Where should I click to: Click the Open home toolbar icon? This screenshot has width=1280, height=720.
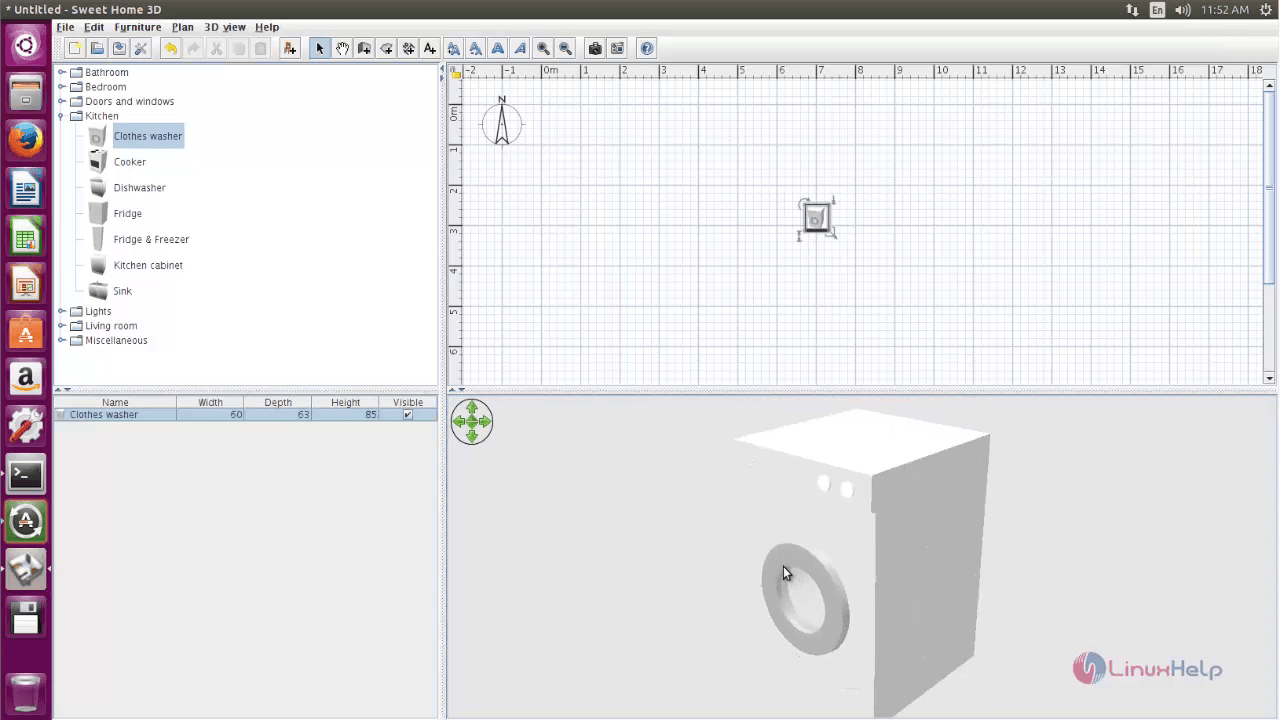(x=97, y=48)
